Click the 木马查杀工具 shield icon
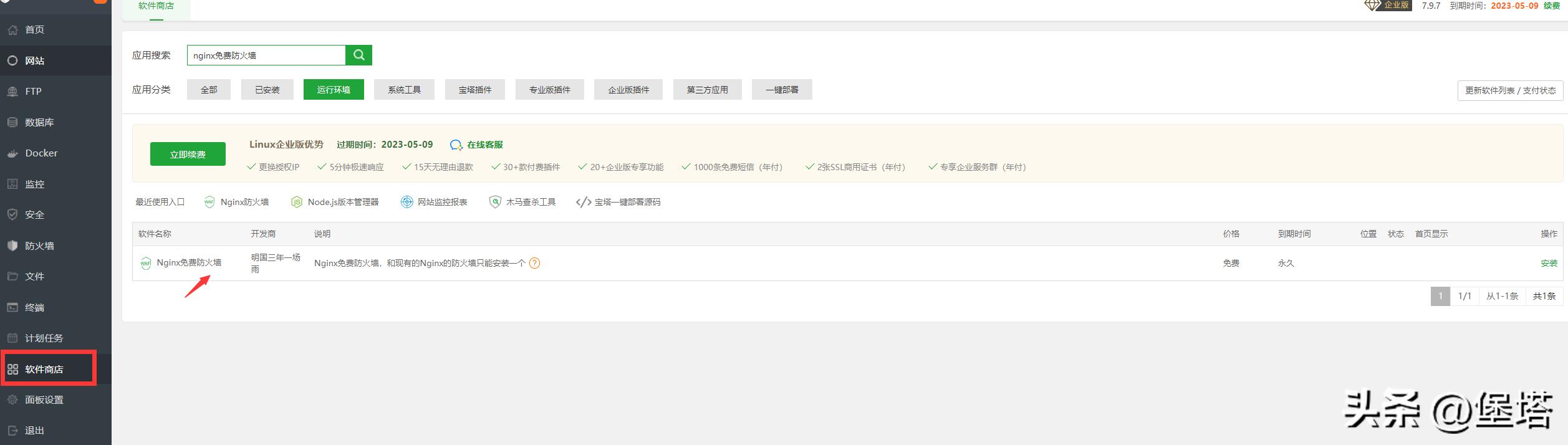Image resolution: width=1568 pixels, height=445 pixels. click(495, 202)
